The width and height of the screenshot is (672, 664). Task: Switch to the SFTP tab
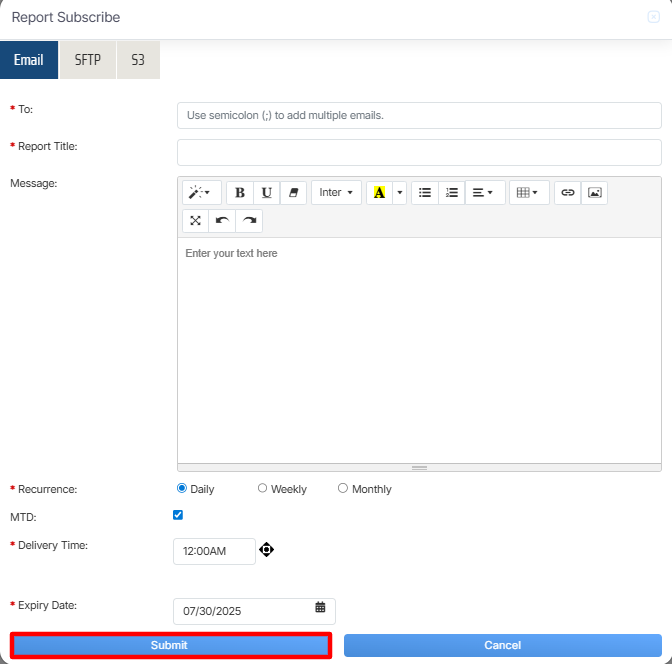pyautogui.click(x=88, y=60)
